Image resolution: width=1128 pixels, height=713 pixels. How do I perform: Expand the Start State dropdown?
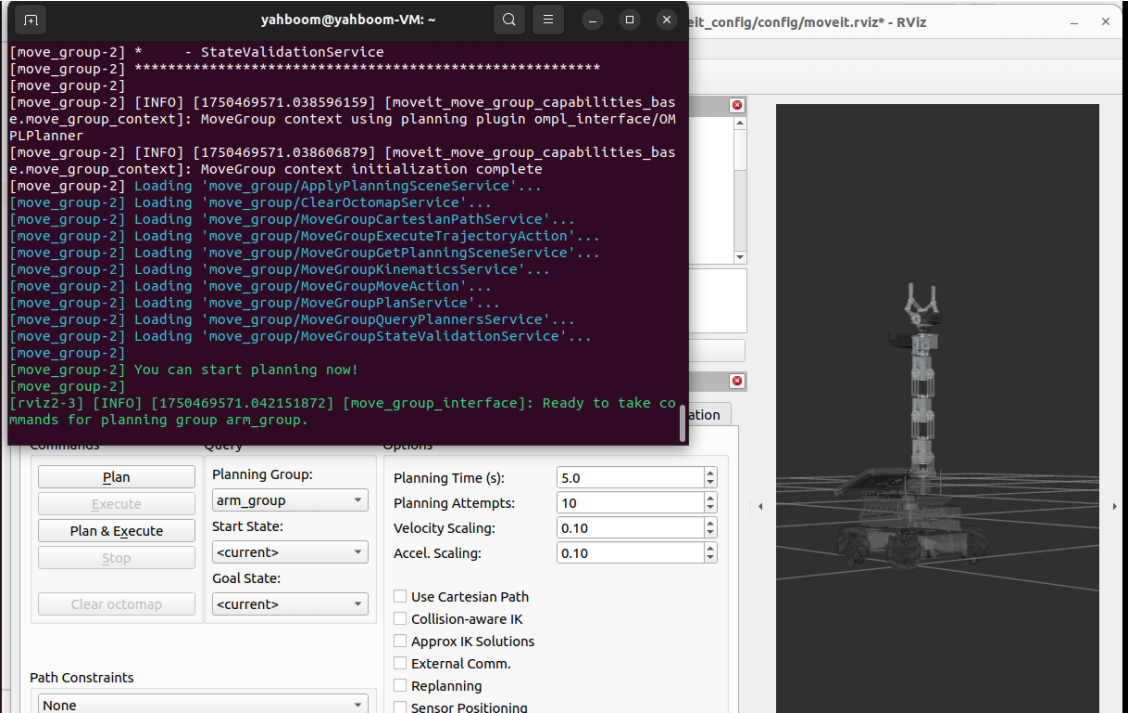pyautogui.click(x=290, y=552)
